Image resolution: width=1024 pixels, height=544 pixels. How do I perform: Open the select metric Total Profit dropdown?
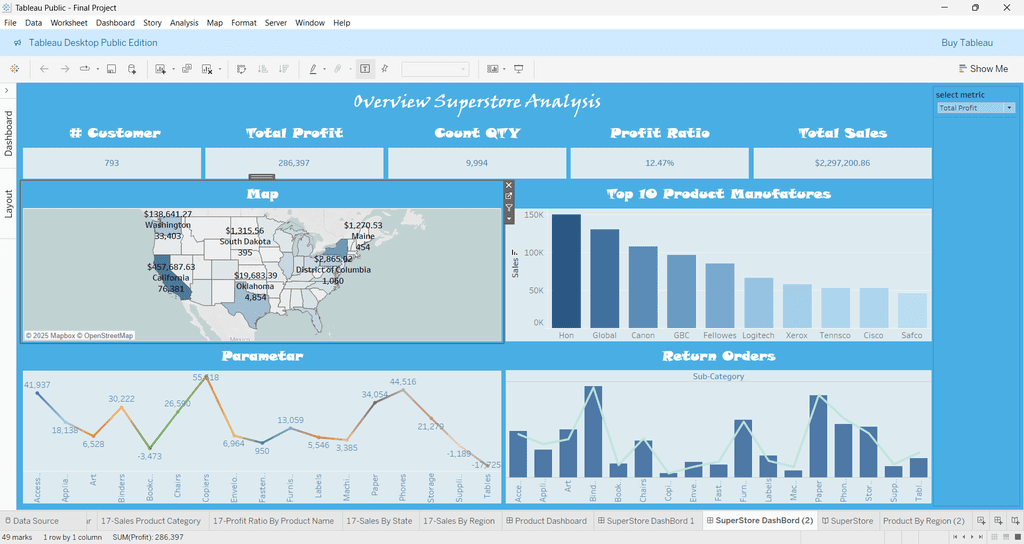click(976, 108)
